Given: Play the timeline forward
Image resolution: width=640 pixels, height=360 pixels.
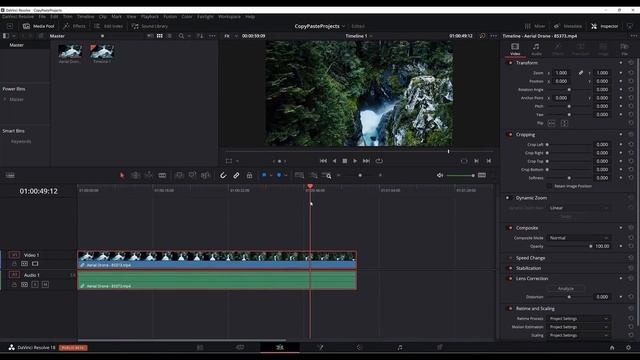Looking at the screenshot, I should click(355, 161).
